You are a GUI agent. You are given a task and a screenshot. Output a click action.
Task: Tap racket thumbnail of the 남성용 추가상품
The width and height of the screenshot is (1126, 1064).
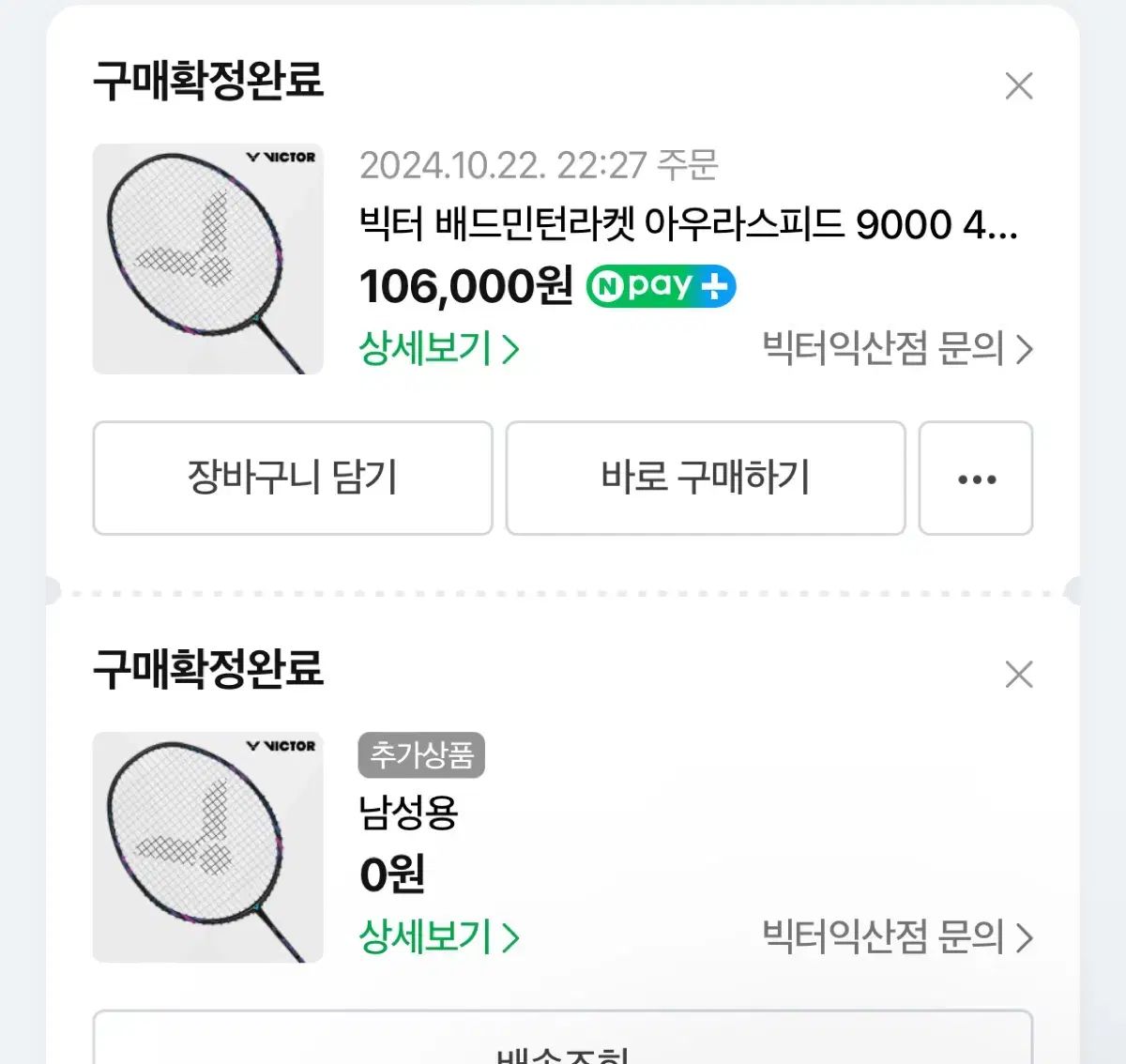tap(208, 847)
